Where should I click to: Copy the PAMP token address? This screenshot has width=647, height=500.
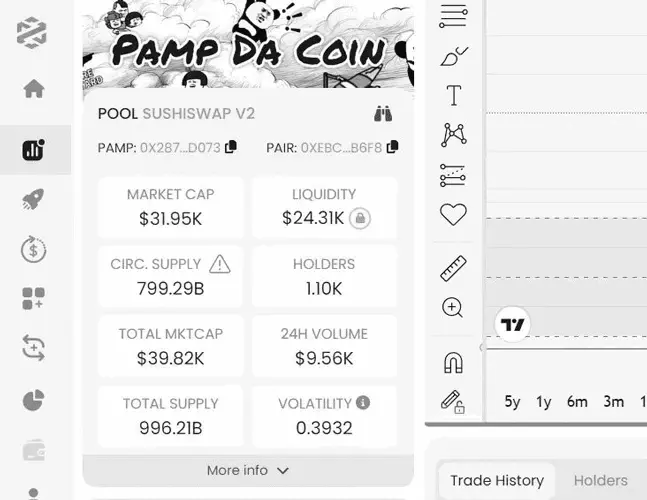coord(231,147)
